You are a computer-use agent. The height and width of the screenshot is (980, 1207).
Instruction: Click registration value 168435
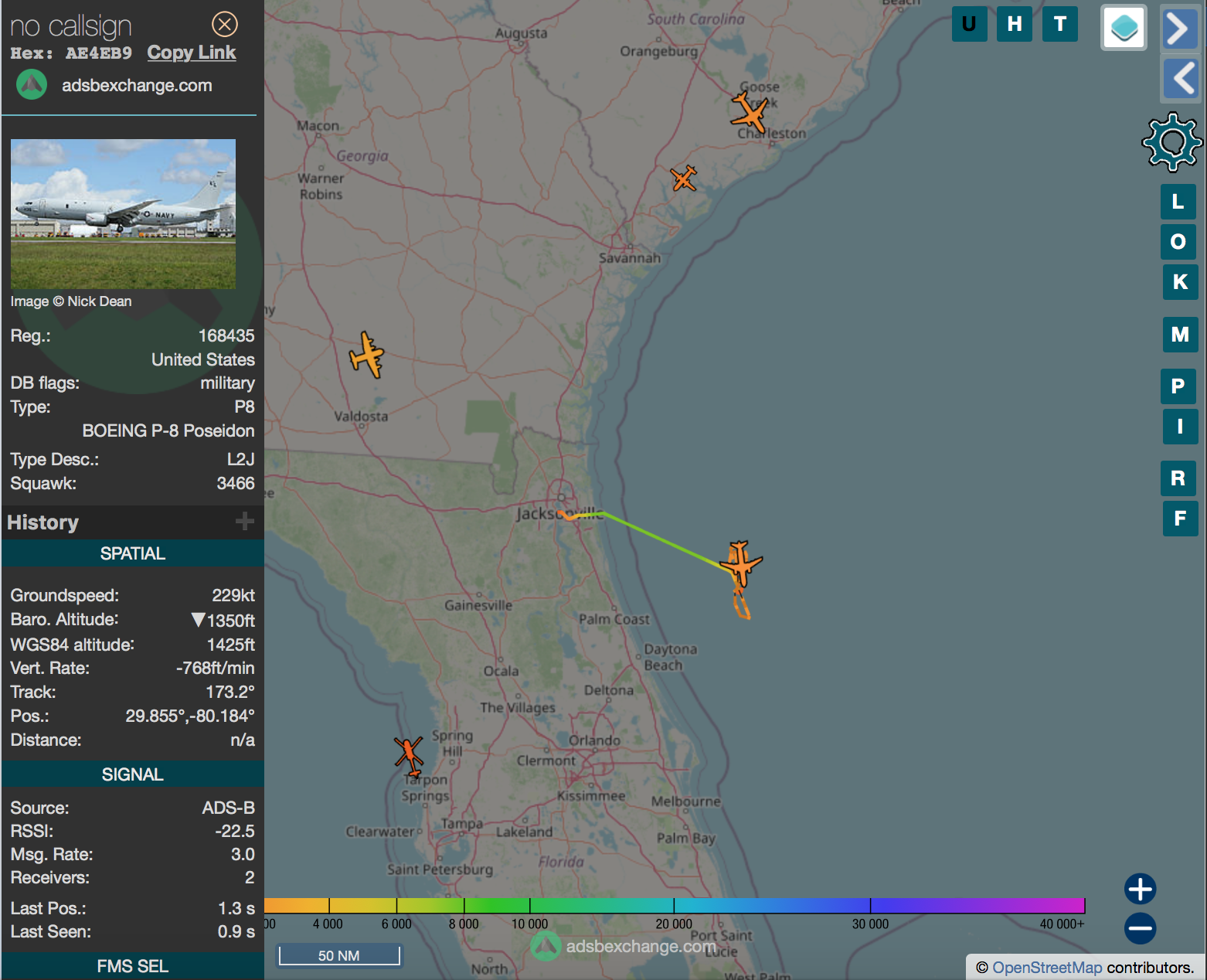click(x=226, y=335)
